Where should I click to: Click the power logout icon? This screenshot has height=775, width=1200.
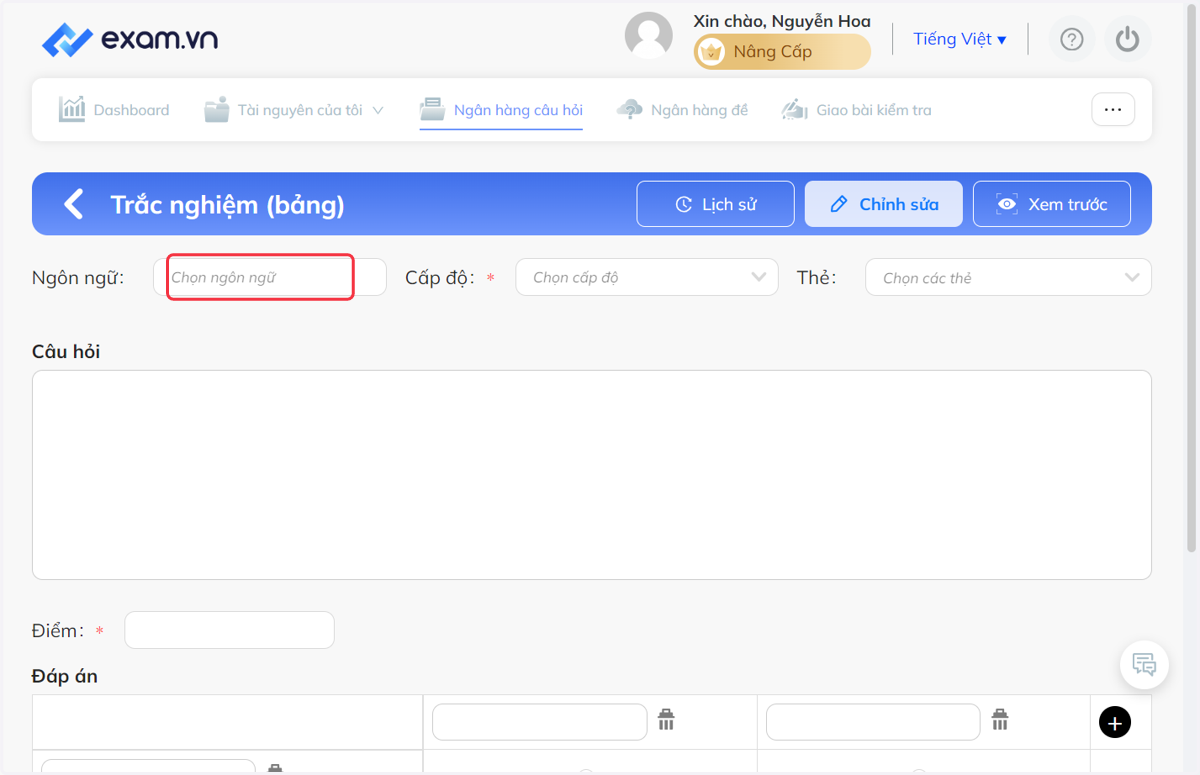click(x=1128, y=39)
